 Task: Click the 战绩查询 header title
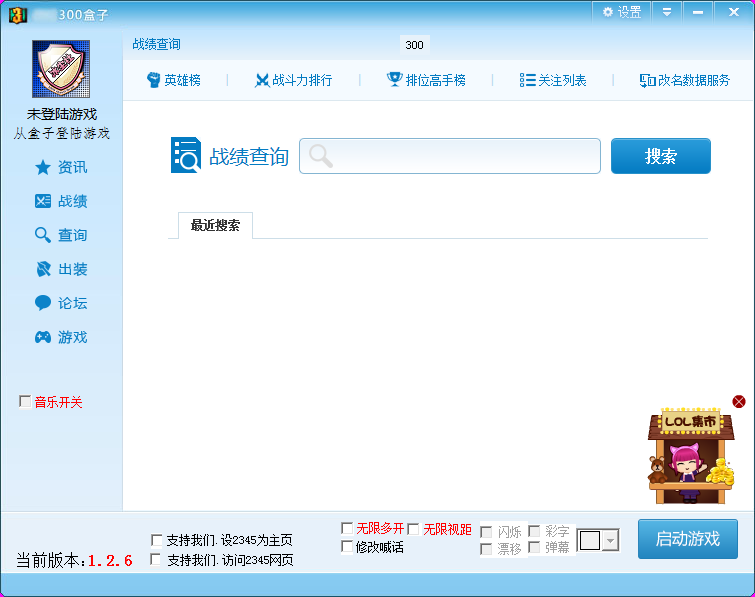[156, 44]
